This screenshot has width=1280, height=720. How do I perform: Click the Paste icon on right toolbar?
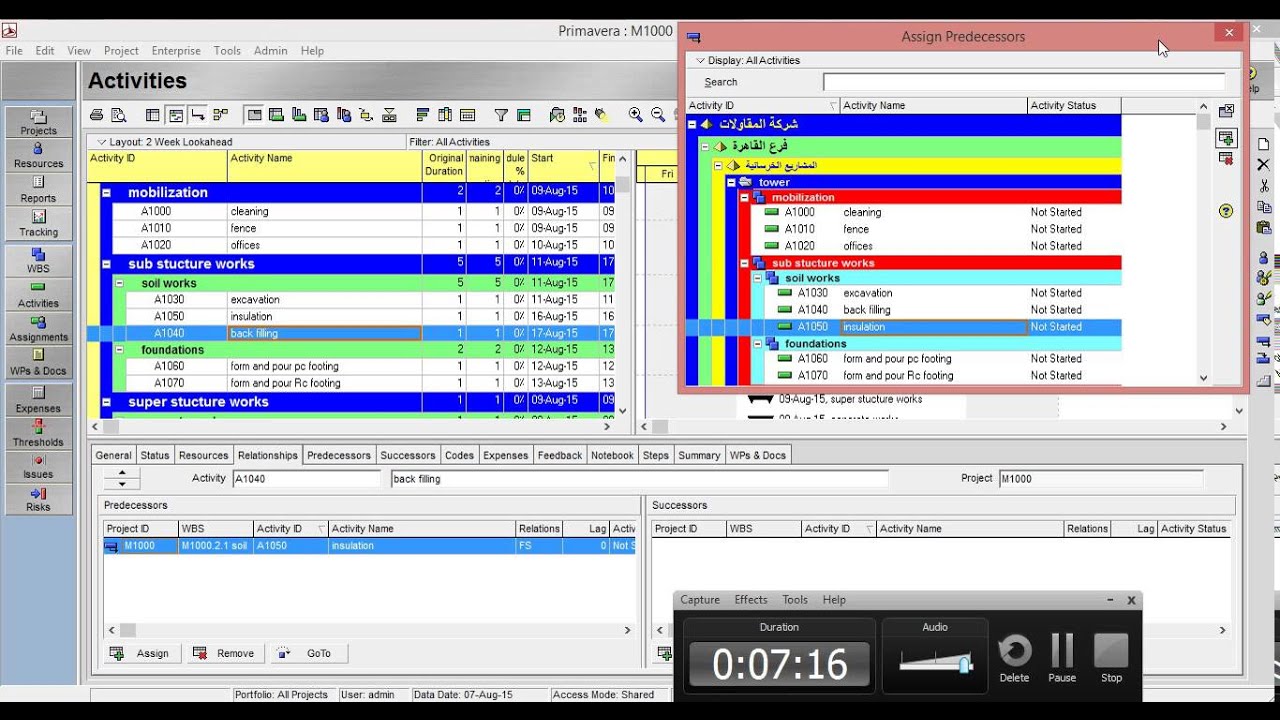point(1263,229)
